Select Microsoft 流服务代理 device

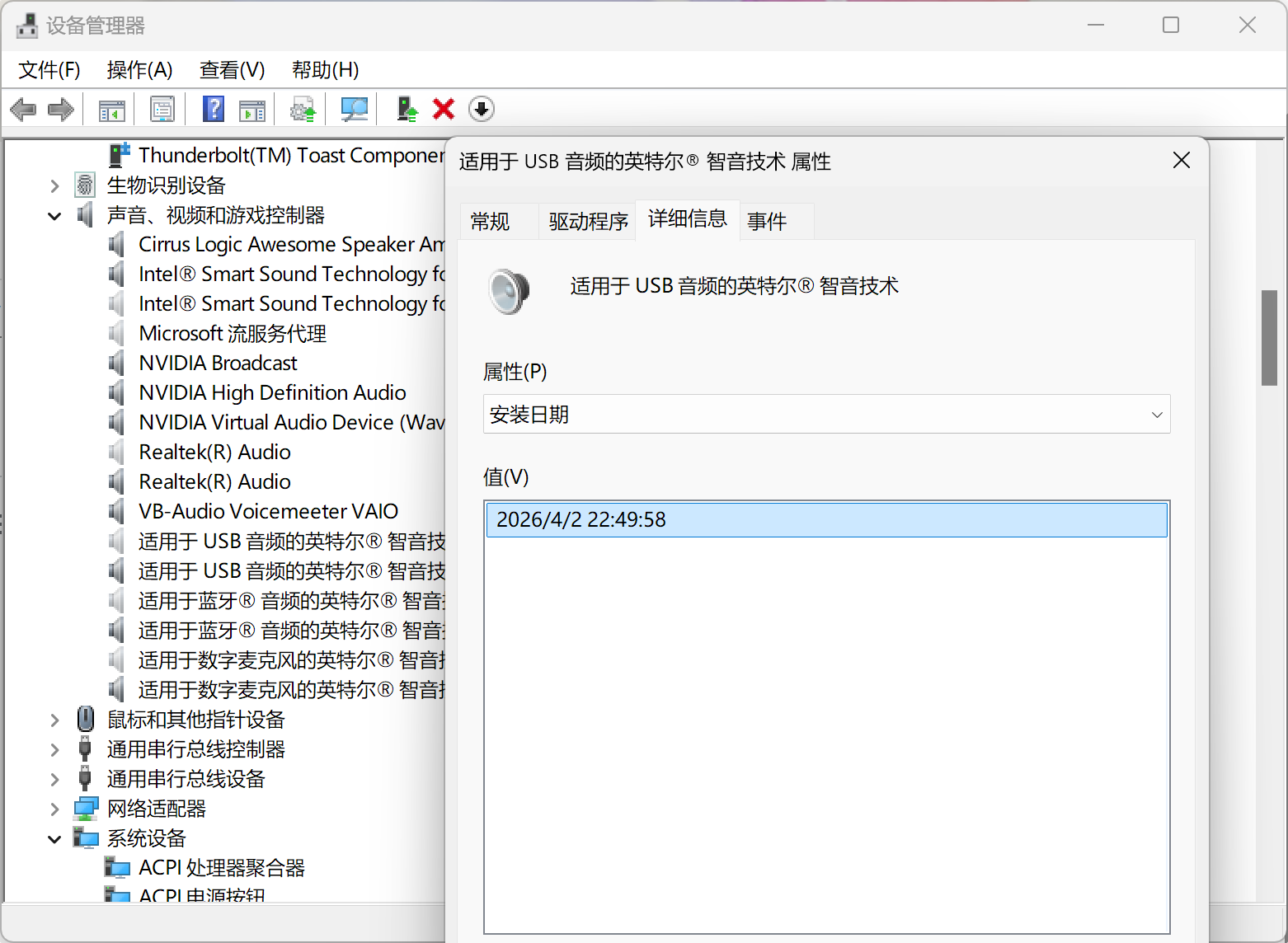pyautogui.click(x=233, y=333)
